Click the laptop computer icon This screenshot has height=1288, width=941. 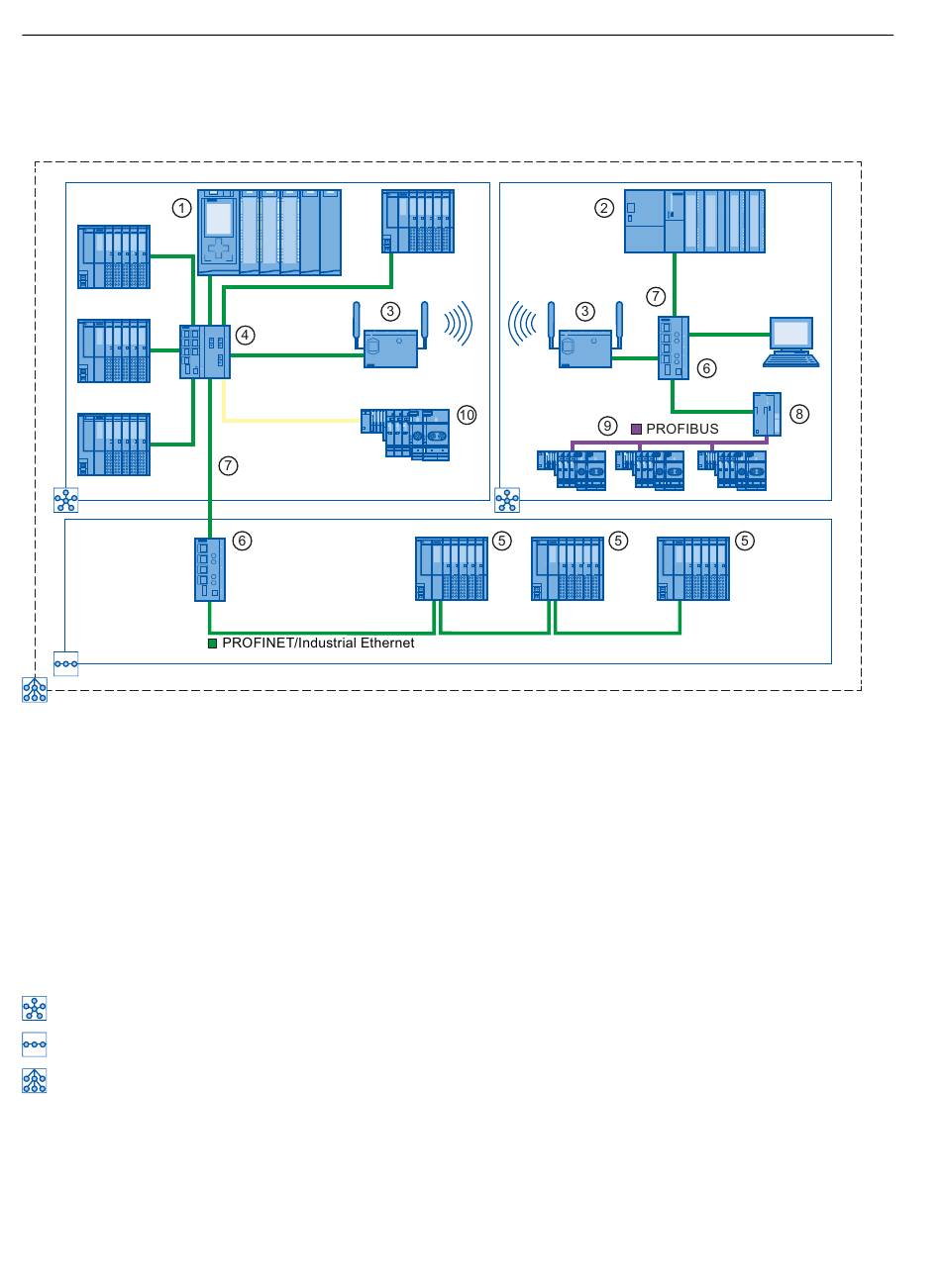tap(792, 342)
